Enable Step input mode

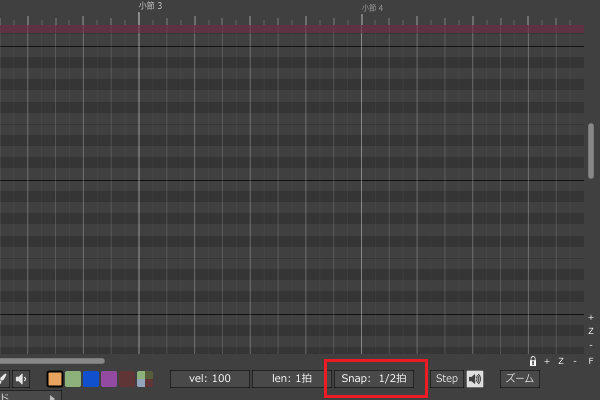[446, 379]
